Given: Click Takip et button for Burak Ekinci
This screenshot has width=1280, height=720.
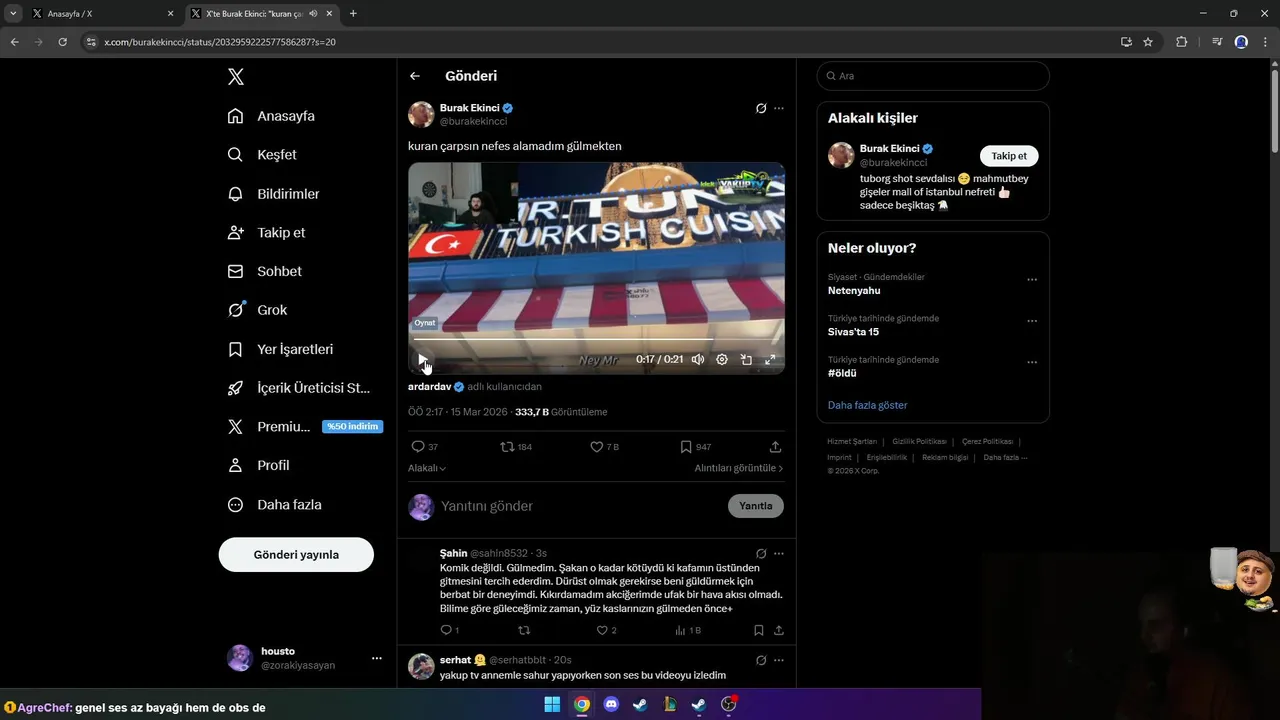Looking at the screenshot, I should (x=1009, y=156).
